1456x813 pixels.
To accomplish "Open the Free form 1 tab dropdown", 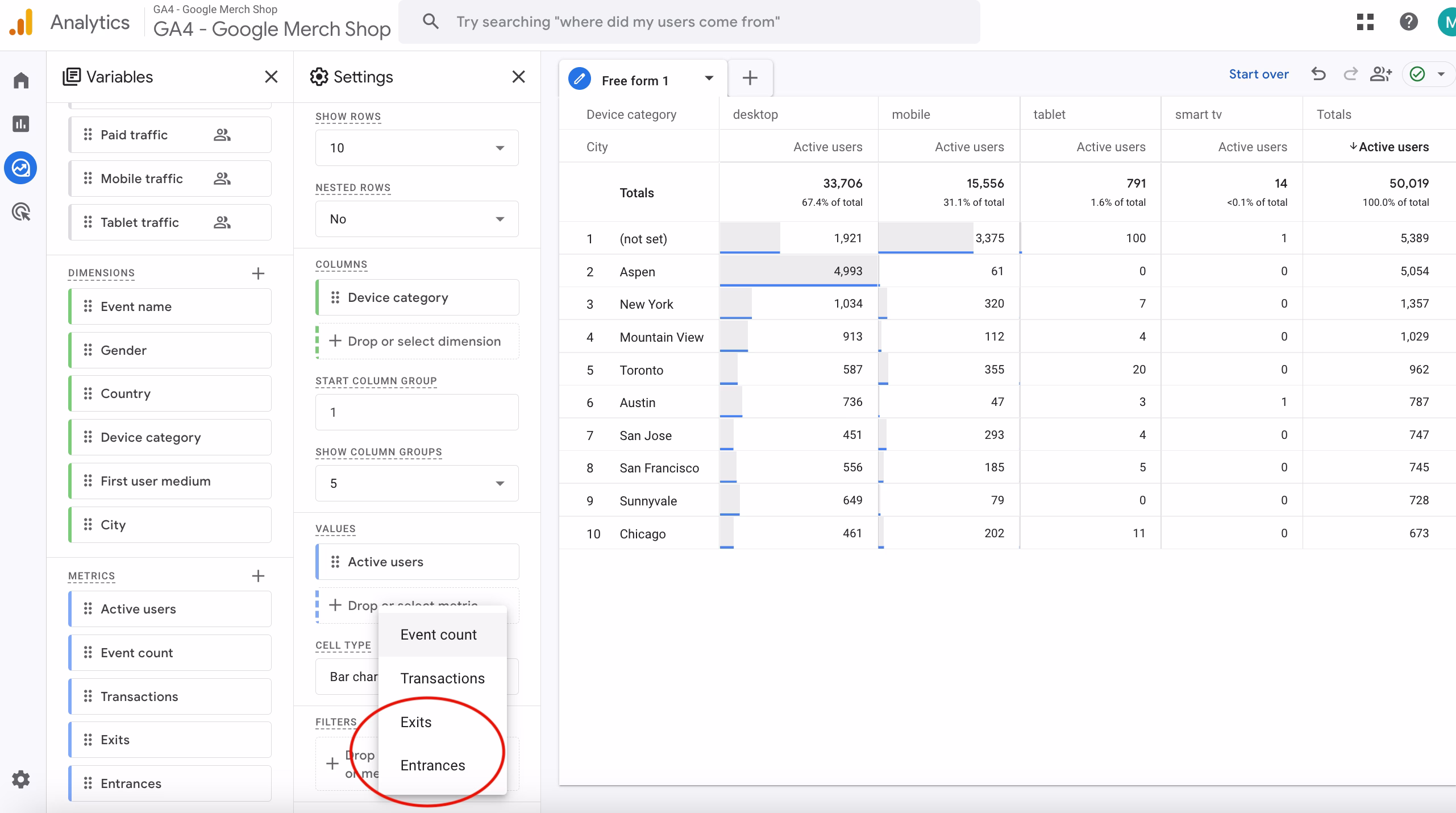I will (709, 78).
